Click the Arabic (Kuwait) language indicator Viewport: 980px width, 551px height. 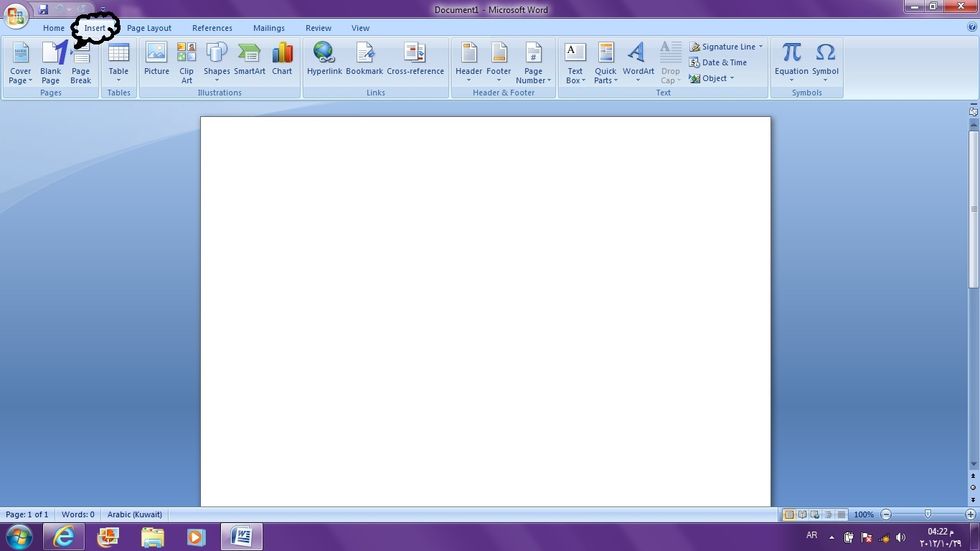pos(134,515)
